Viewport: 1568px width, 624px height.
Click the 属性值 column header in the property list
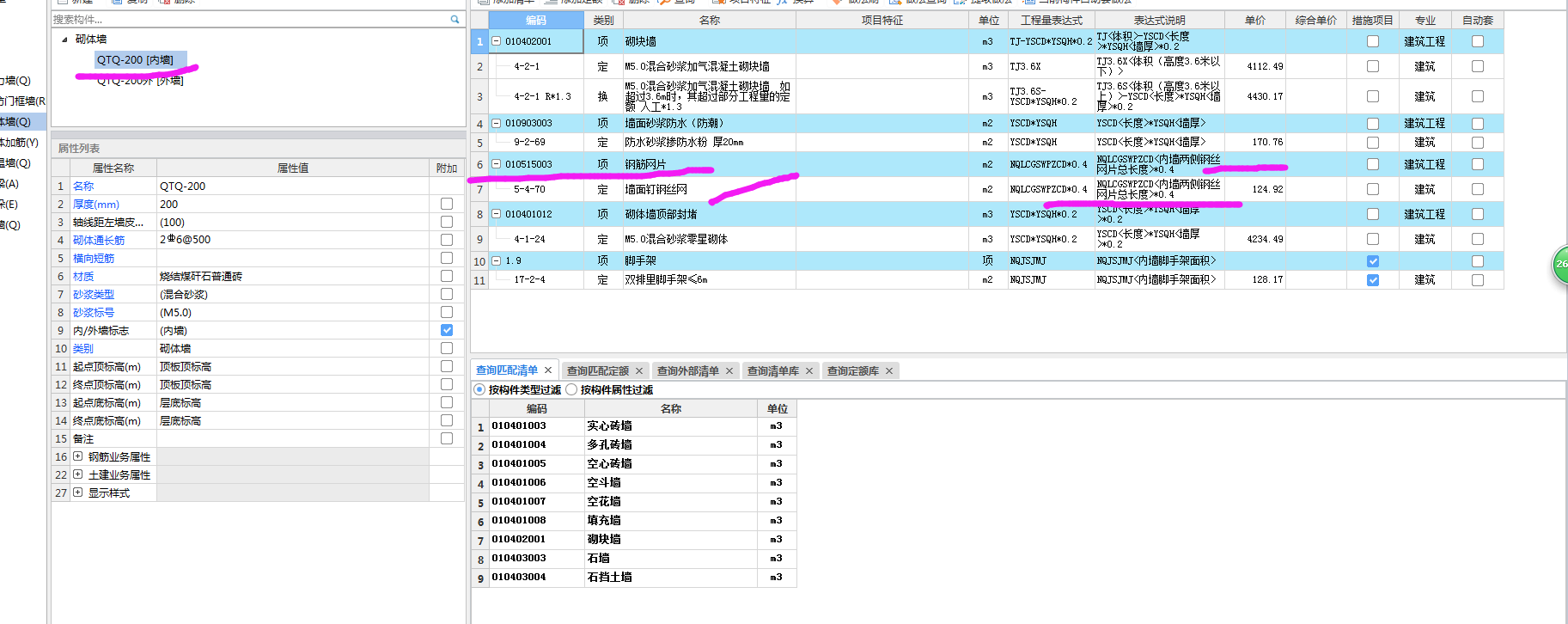coord(293,168)
